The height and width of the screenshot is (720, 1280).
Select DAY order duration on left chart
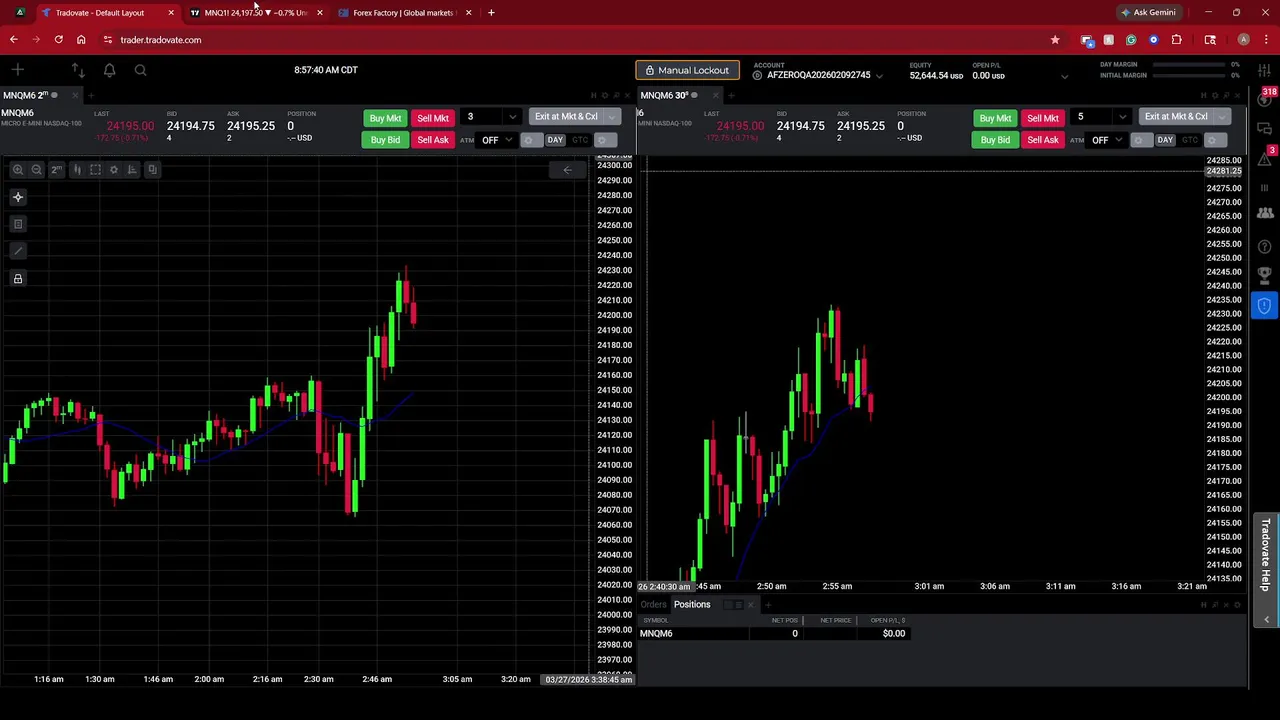555,140
